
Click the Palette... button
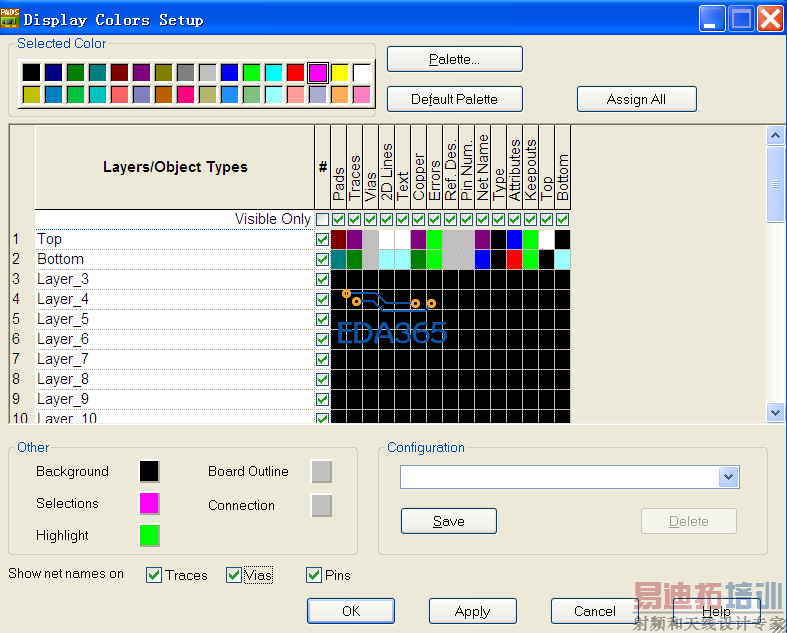point(455,59)
